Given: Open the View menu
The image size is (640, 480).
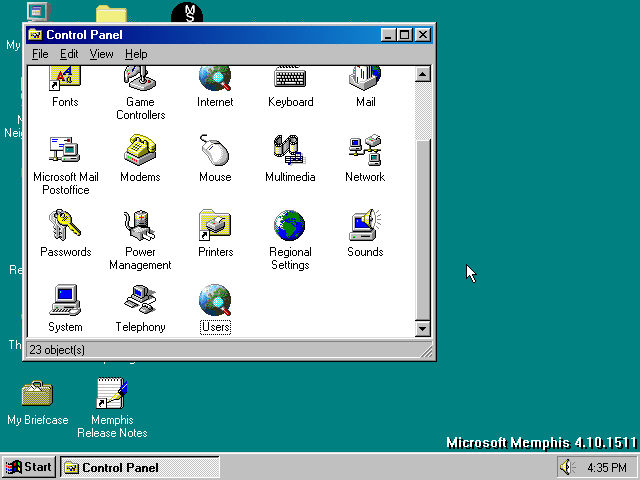Looking at the screenshot, I should click(x=101, y=54).
